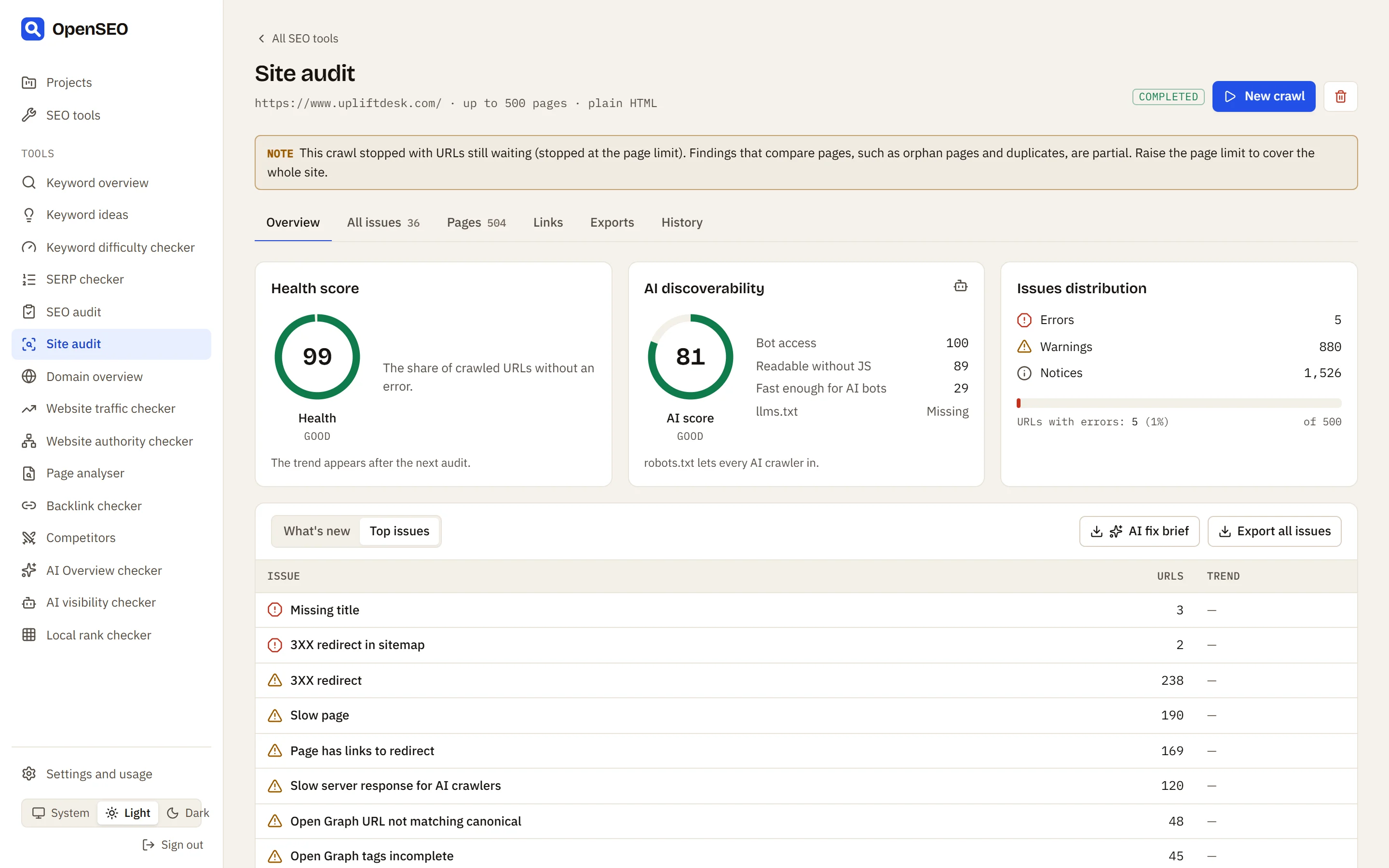Click the robot icon in AI discoverability
Viewport: 1389px width, 868px height.
click(960, 286)
